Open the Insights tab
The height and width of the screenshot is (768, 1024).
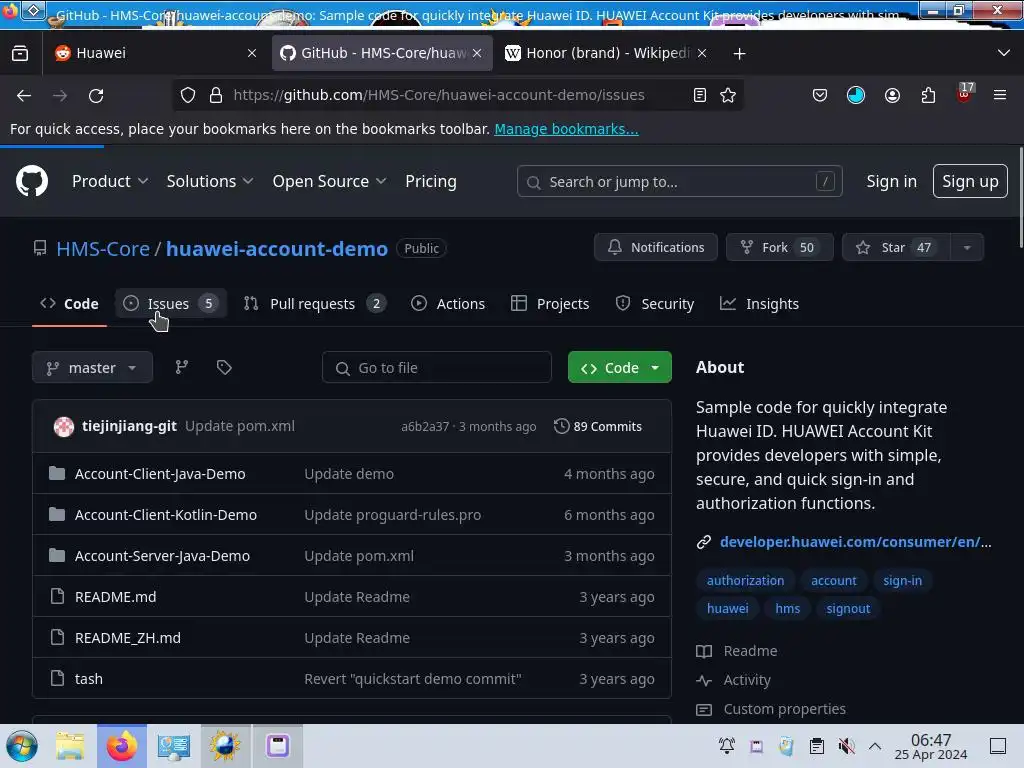760,304
